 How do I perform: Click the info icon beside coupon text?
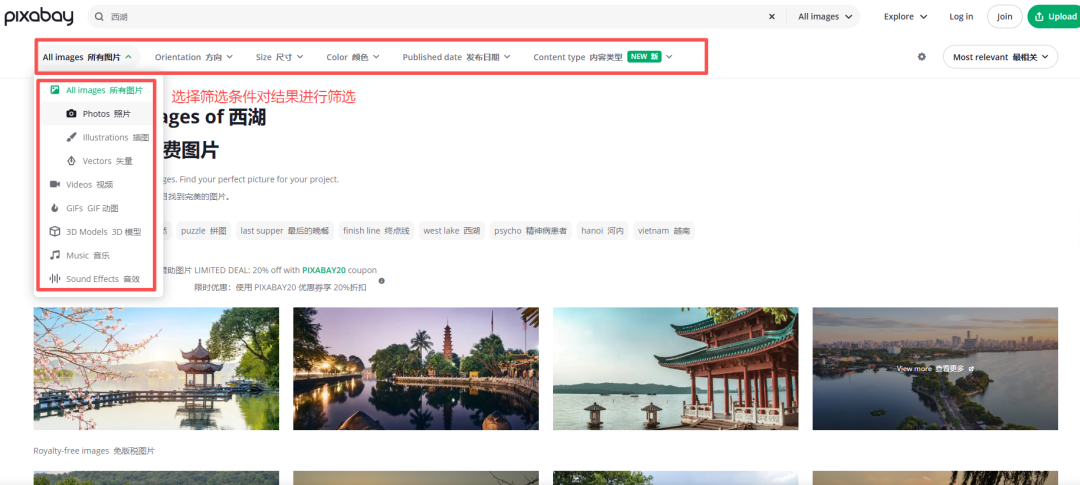tap(381, 280)
